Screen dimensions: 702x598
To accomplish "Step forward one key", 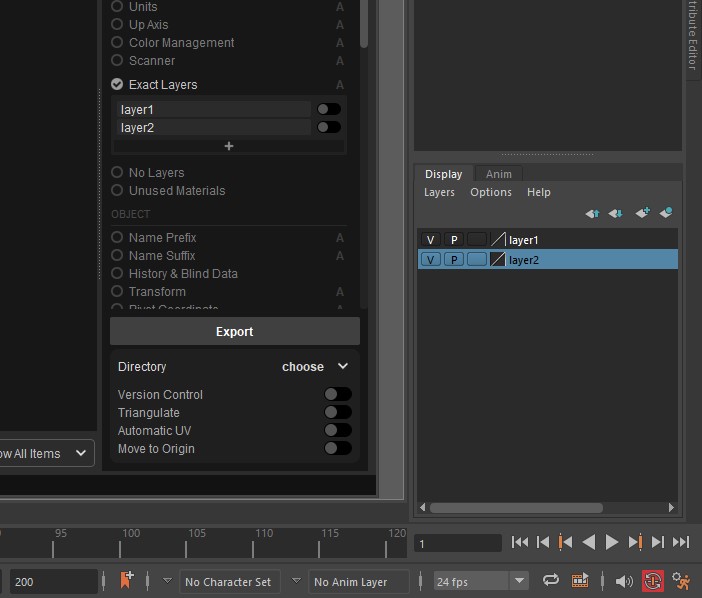I will pyautogui.click(x=635, y=542).
